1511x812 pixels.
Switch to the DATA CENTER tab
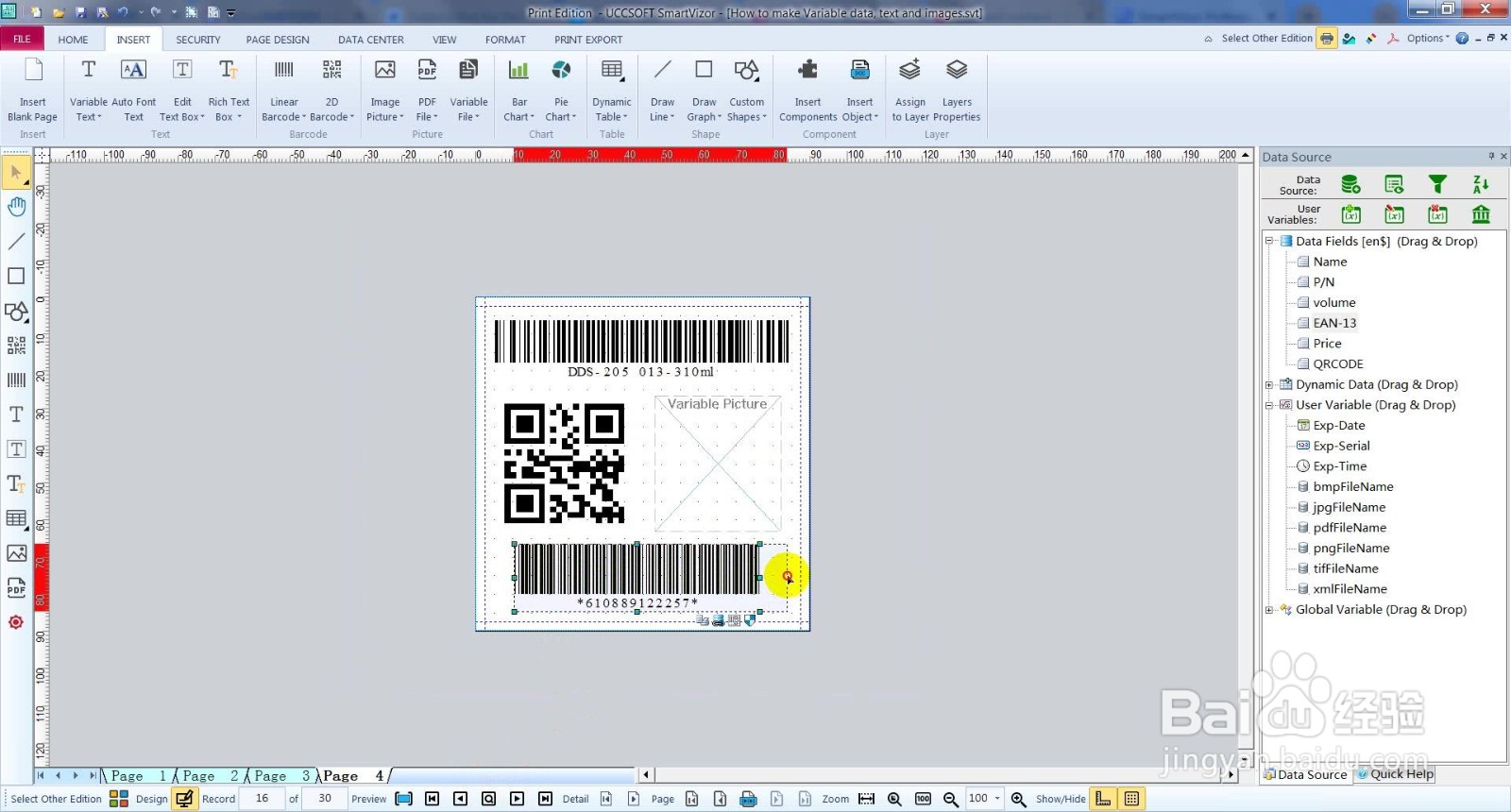click(x=371, y=40)
